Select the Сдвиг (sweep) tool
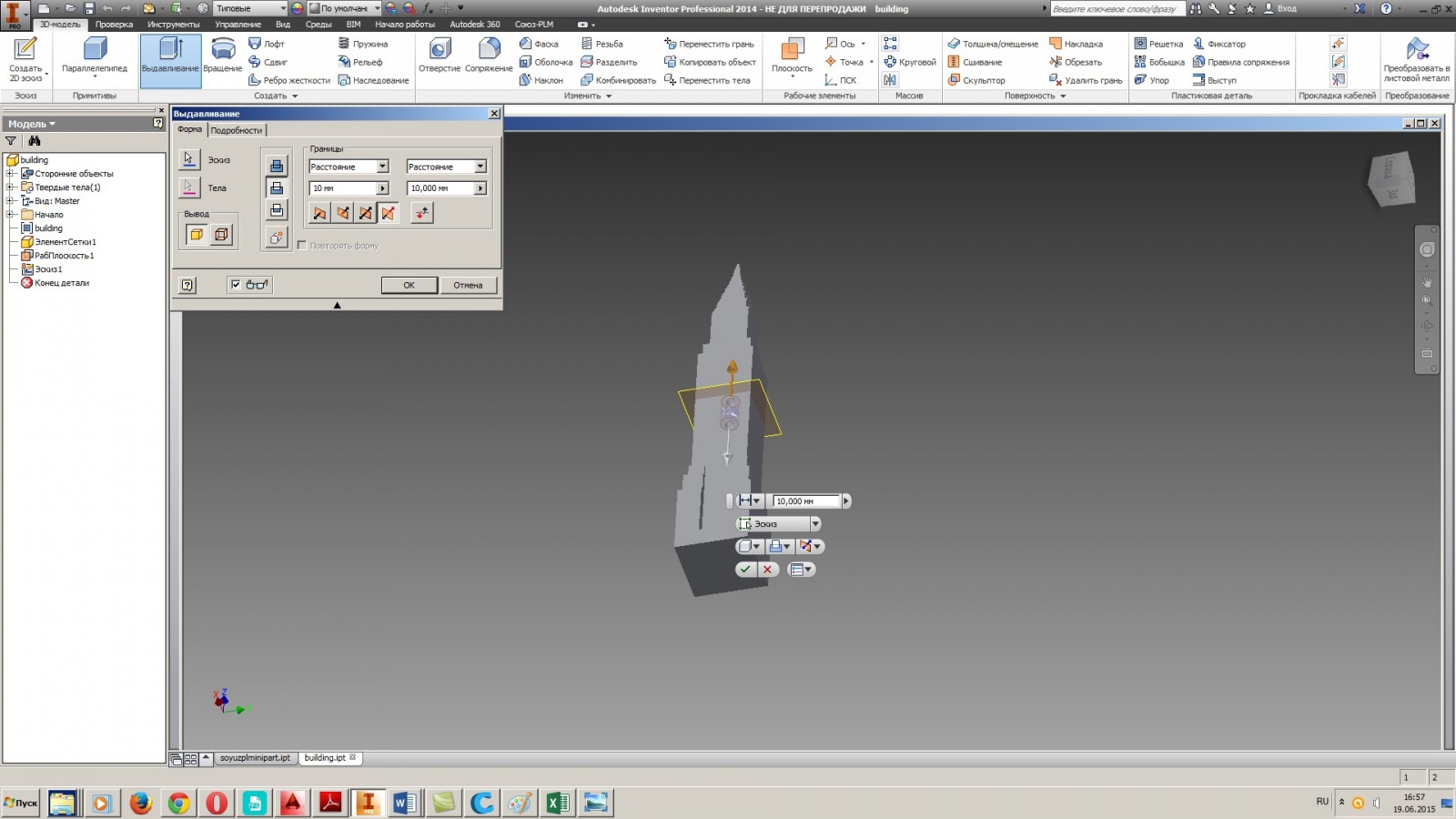Viewport: 1456px width, 819px height. [x=268, y=62]
